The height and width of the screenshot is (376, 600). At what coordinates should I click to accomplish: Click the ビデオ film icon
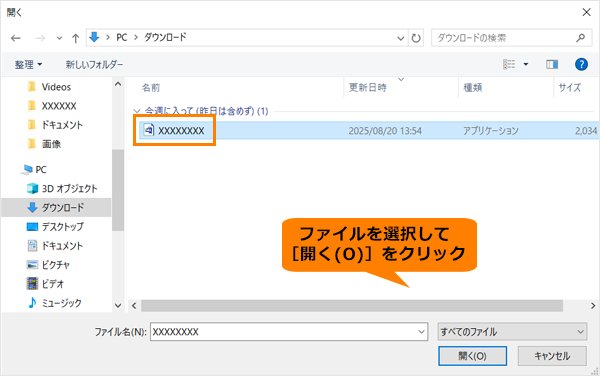[32, 283]
